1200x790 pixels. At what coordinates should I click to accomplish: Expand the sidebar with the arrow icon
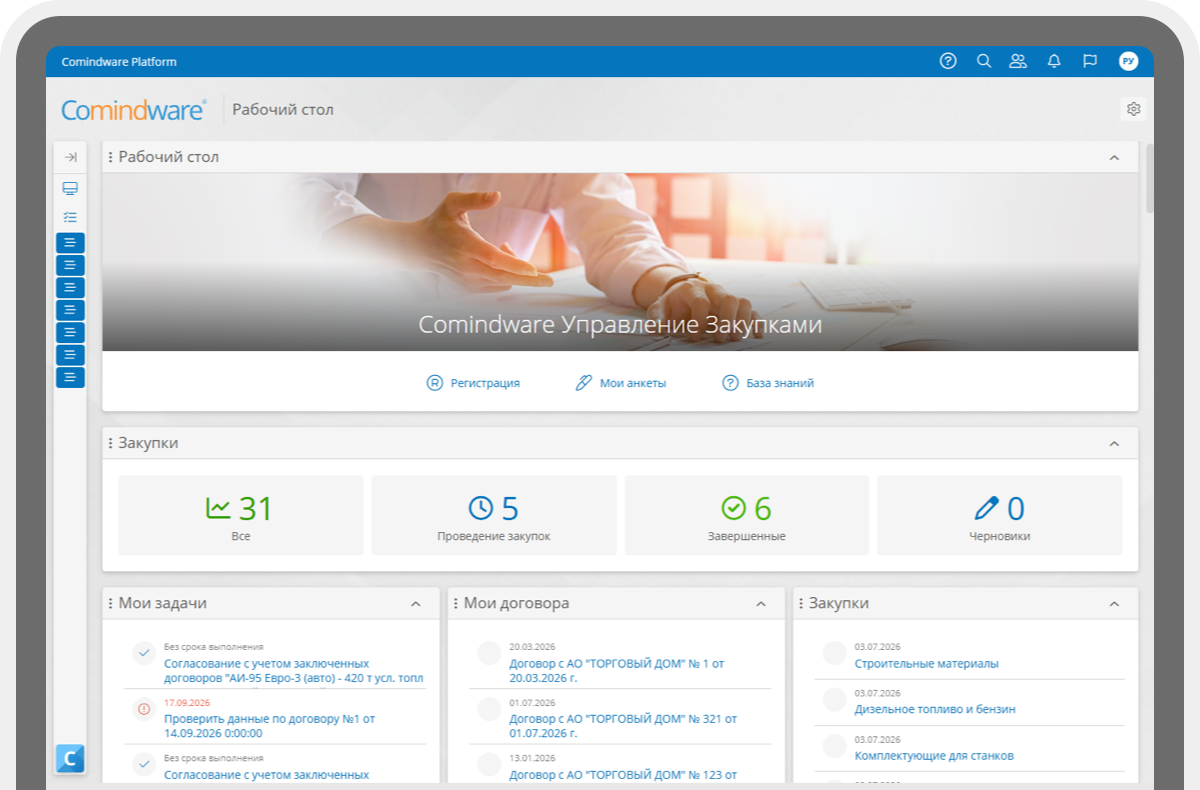(70, 157)
